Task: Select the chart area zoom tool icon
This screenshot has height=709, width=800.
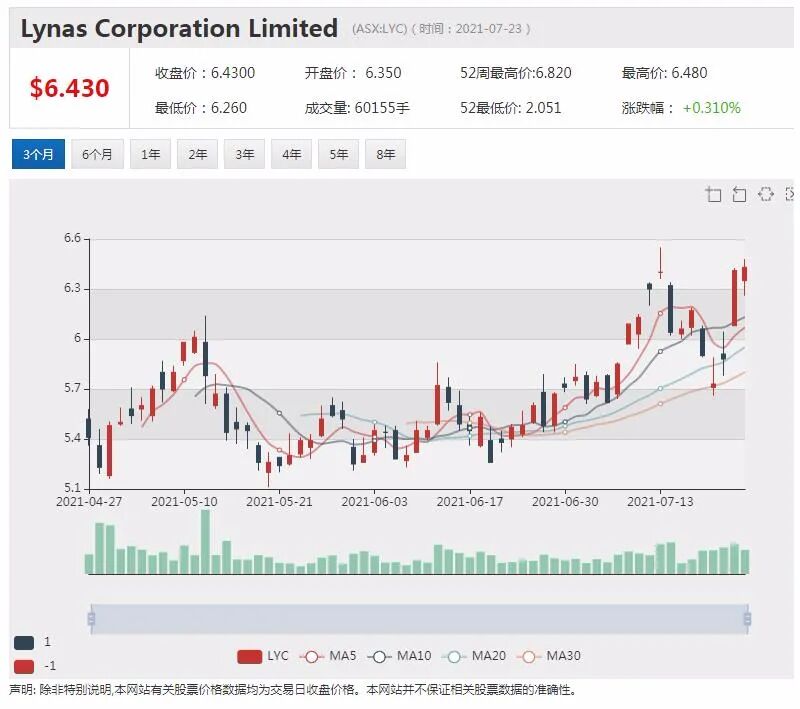Action: tap(714, 194)
